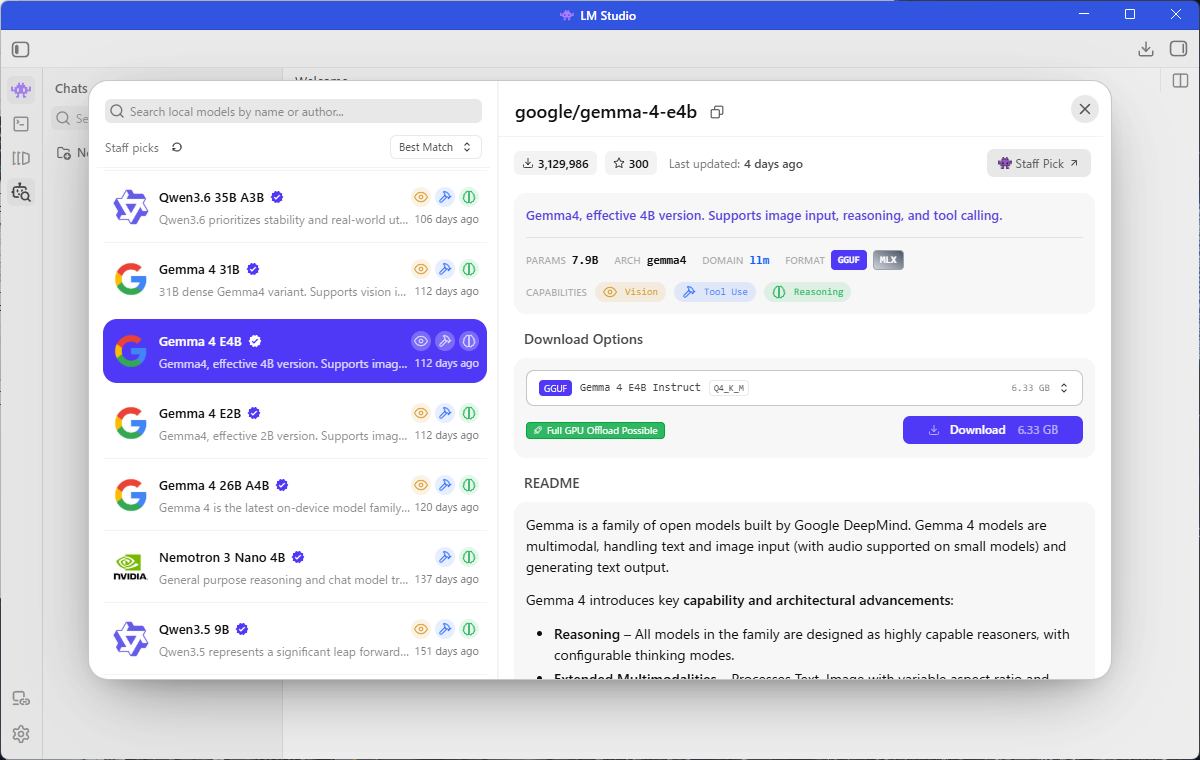
Task: Click vision eye icon on Qwen3.6 35B A3B
Action: [421, 197]
